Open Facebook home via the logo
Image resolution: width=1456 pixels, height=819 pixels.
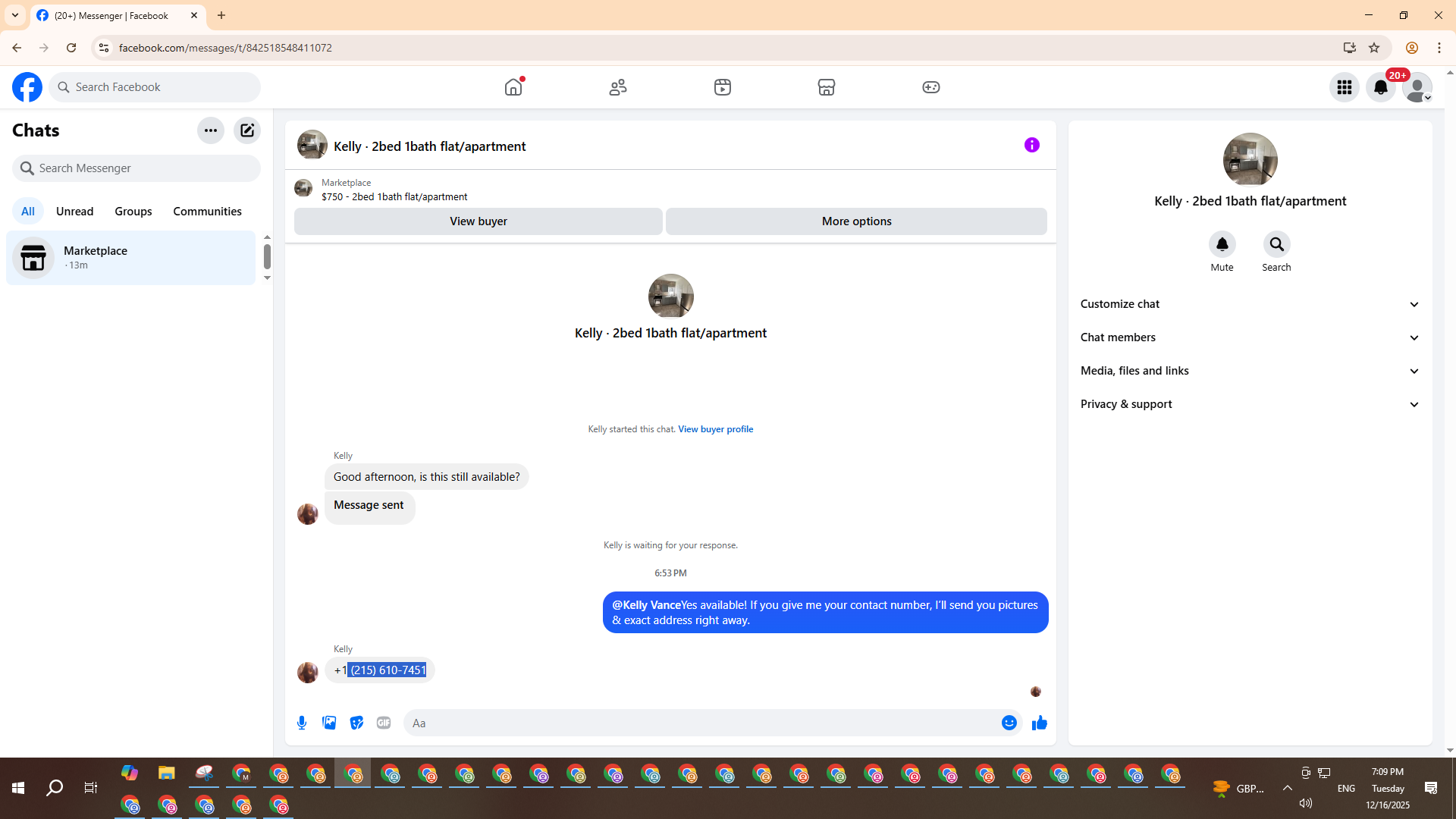27,87
